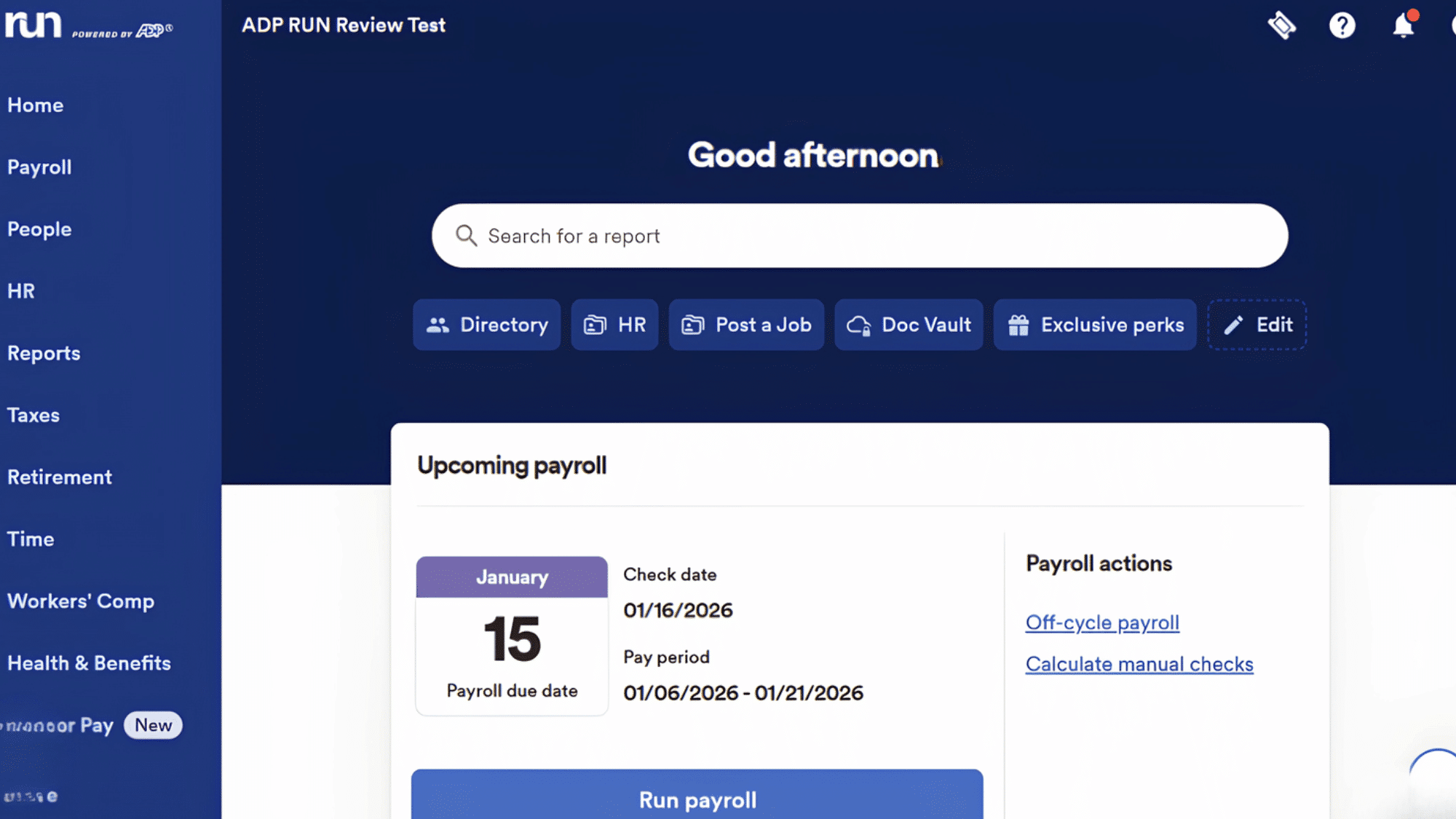Select Time in the sidebar

coord(31,539)
